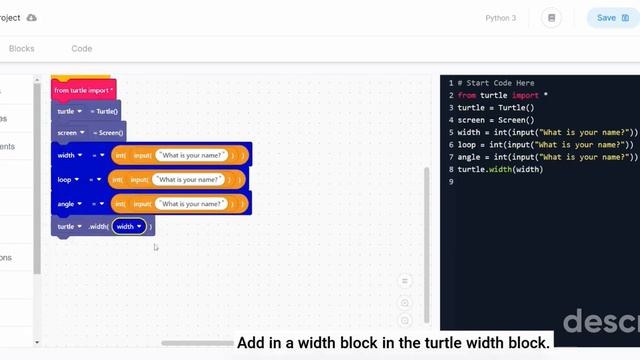Image resolution: width=640 pixels, height=360 pixels.
Task: Click the int( block in the width row
Action: point(120,156)
